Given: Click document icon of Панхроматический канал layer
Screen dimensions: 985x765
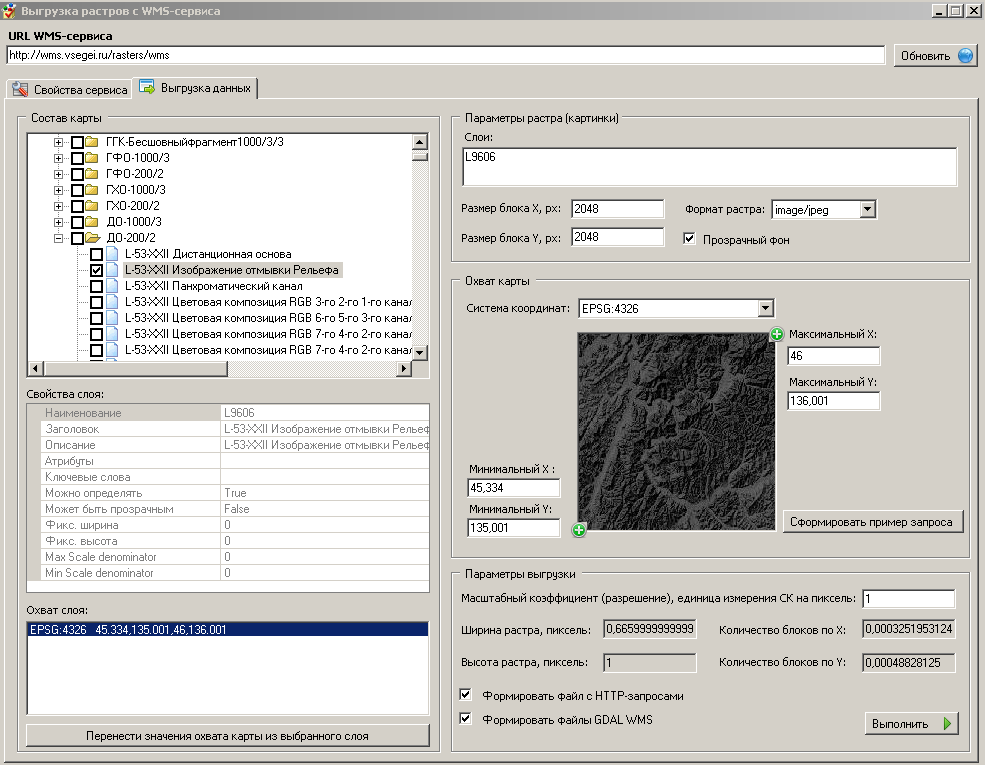Looking at the screenshot, I should tap(112, 286).
